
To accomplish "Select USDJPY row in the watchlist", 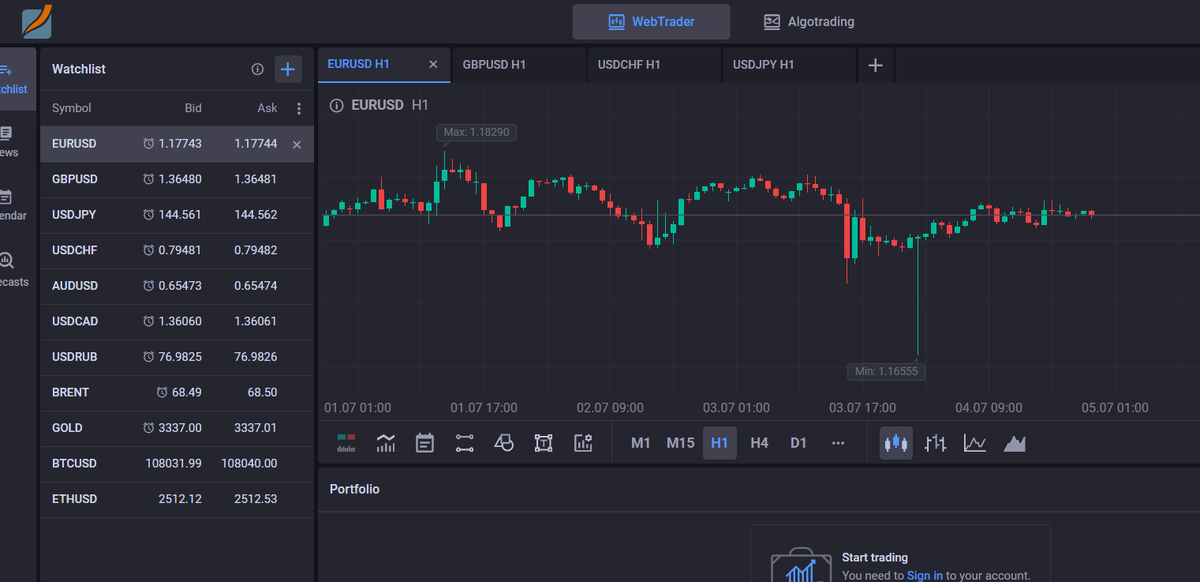I will coord(177,215).
